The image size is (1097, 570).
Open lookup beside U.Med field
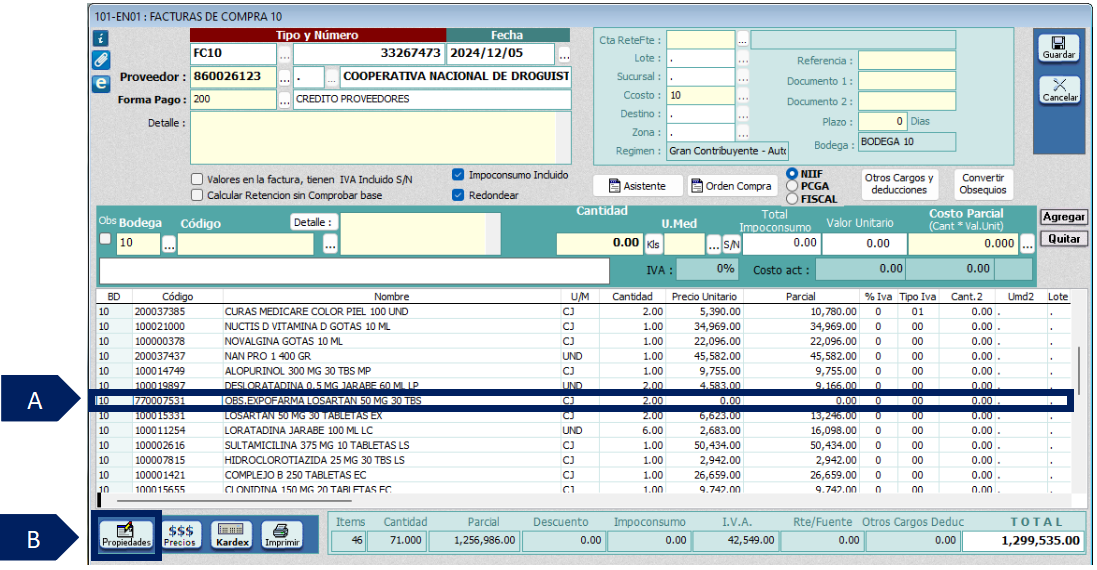coord(714,244)
